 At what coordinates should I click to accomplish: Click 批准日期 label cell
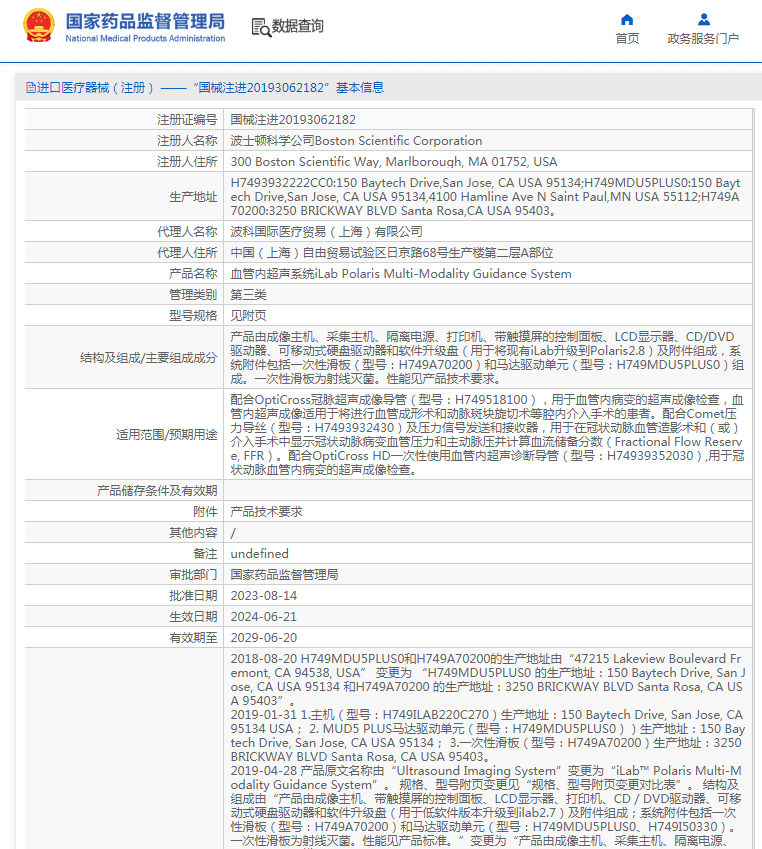pos(124,596)
